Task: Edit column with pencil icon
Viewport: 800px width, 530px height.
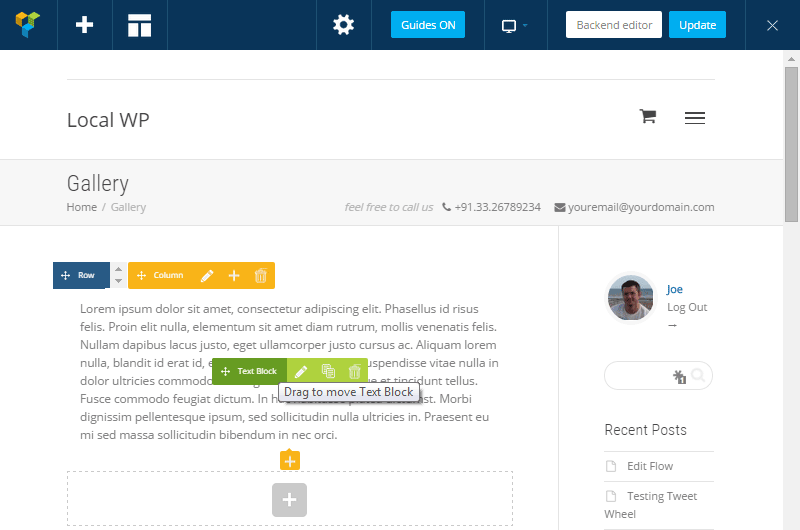Action: tap(207, 276)
